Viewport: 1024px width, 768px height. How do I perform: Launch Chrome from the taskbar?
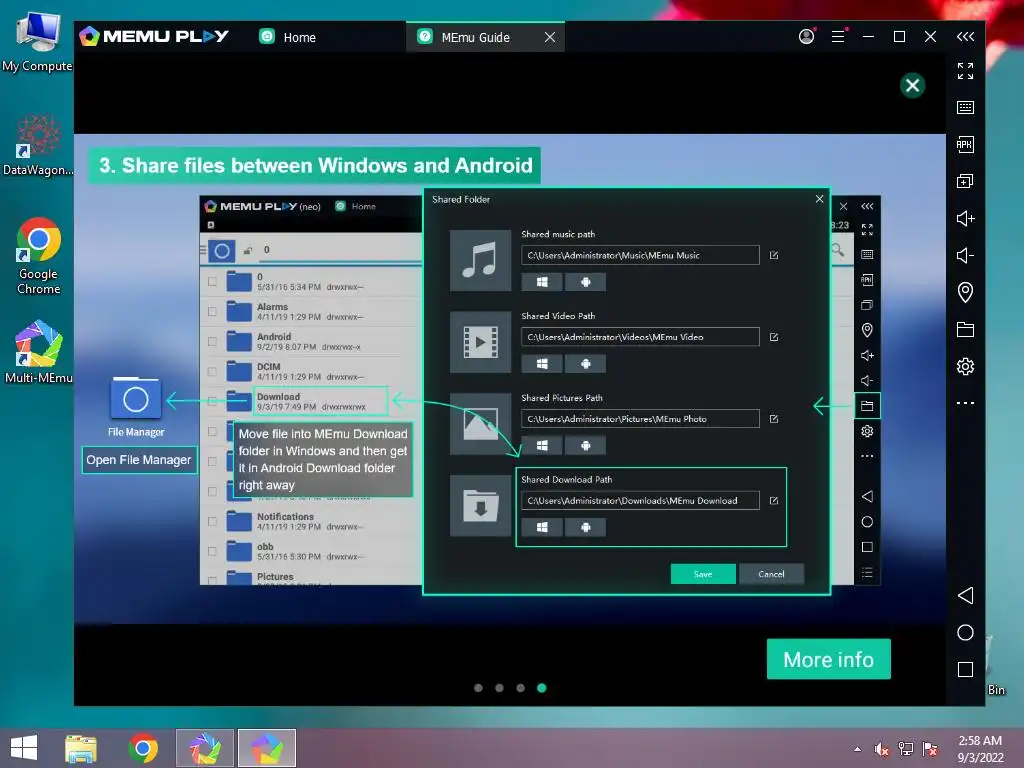pyautogui.click(x=143, y=748)
